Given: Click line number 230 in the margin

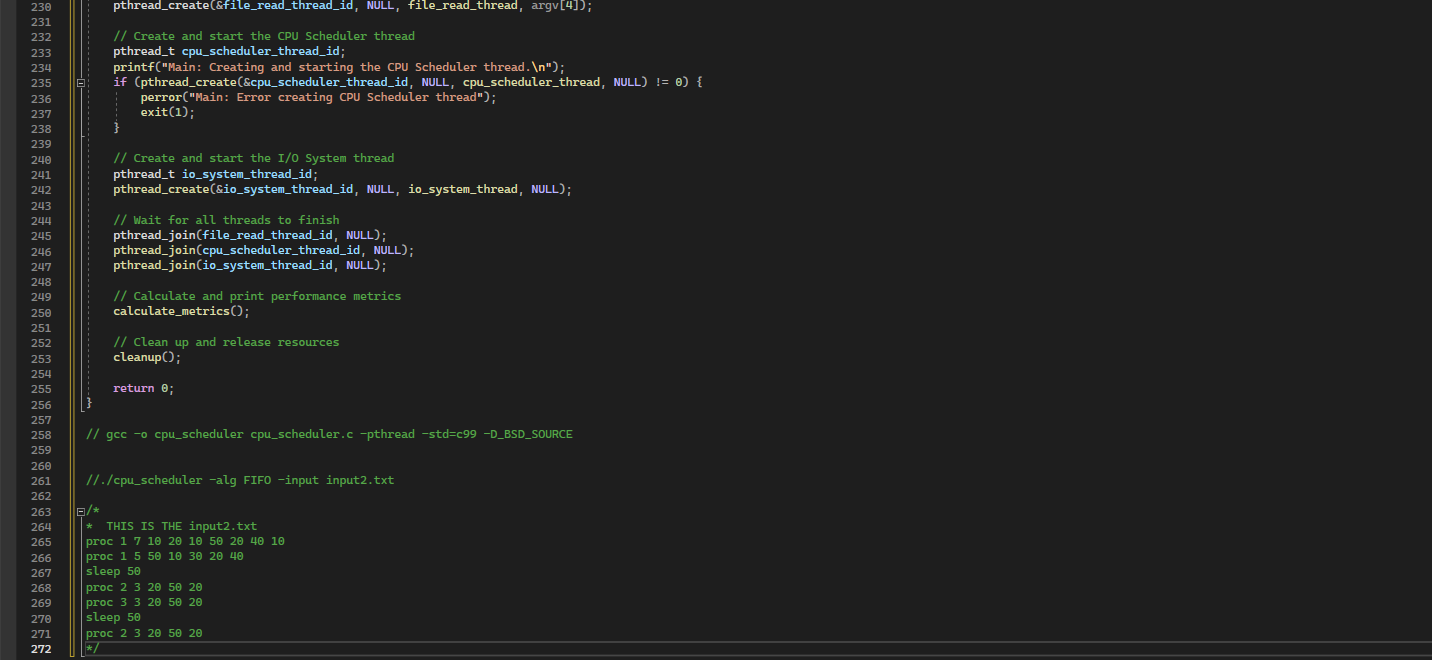Looking at the screenshot, I should click(x=40, y=6).
